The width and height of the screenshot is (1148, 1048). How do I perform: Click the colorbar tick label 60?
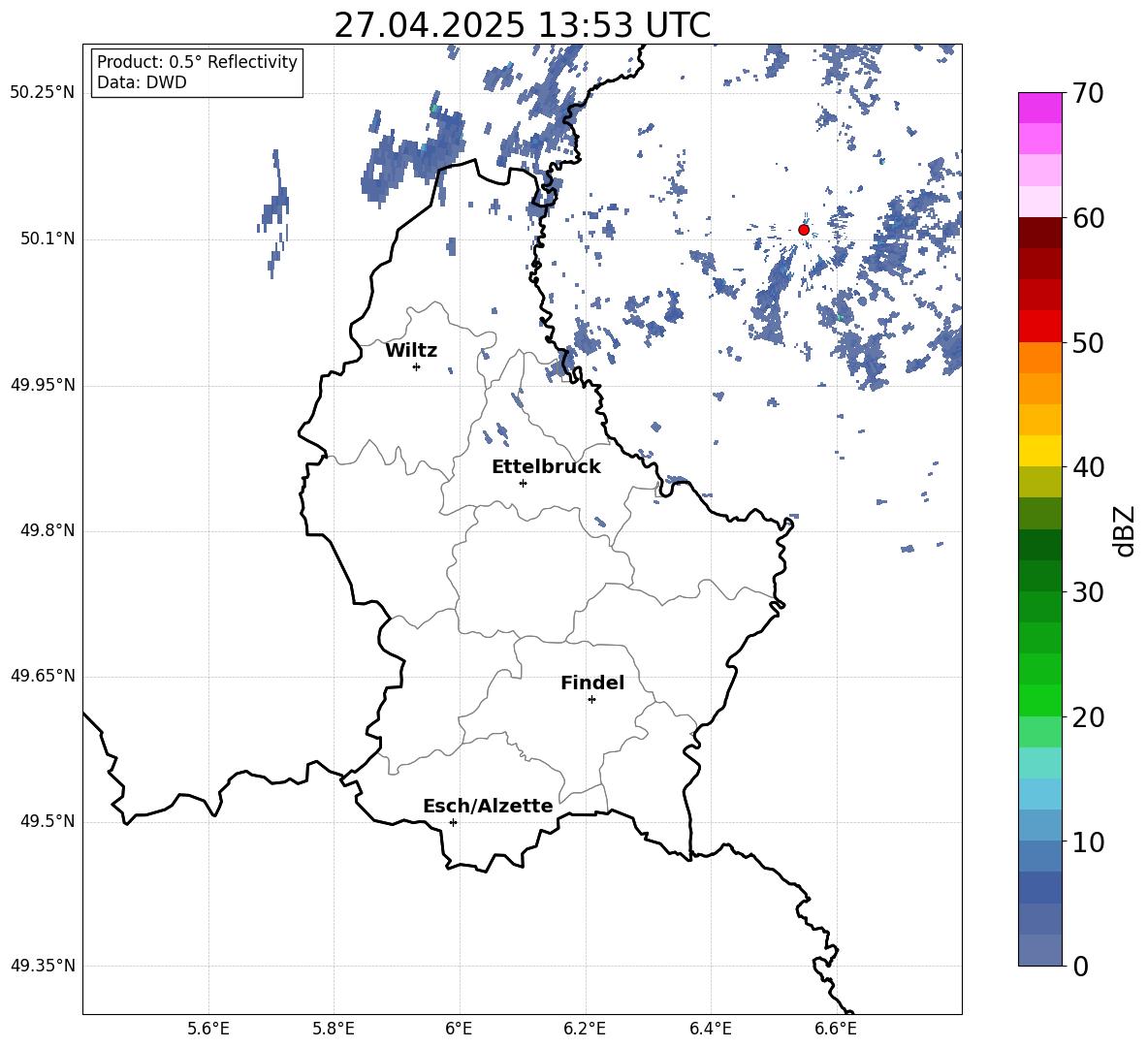click(x=1089, y=218)
